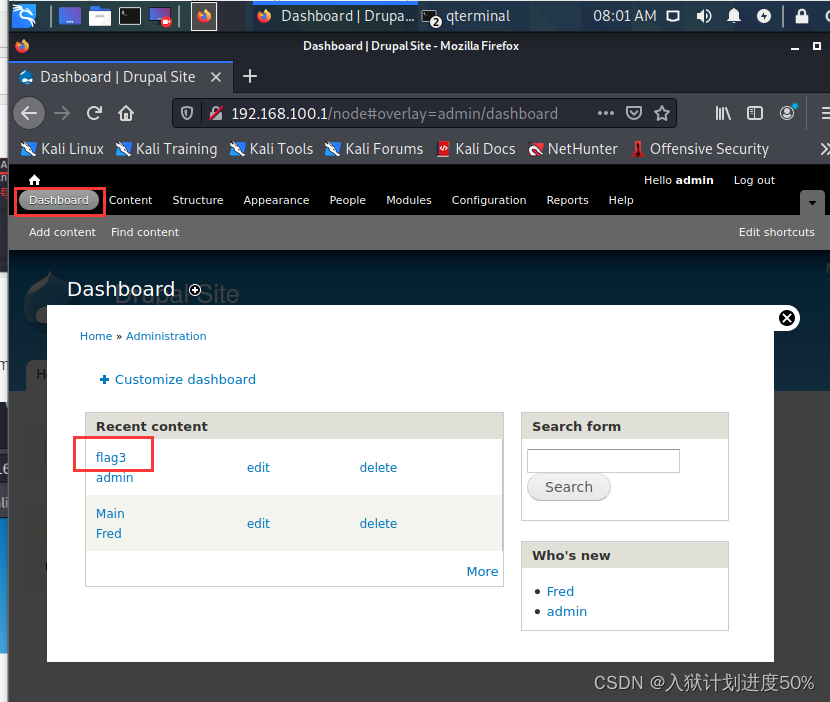Click the Find content shortcut

click(x=145, y=232)
